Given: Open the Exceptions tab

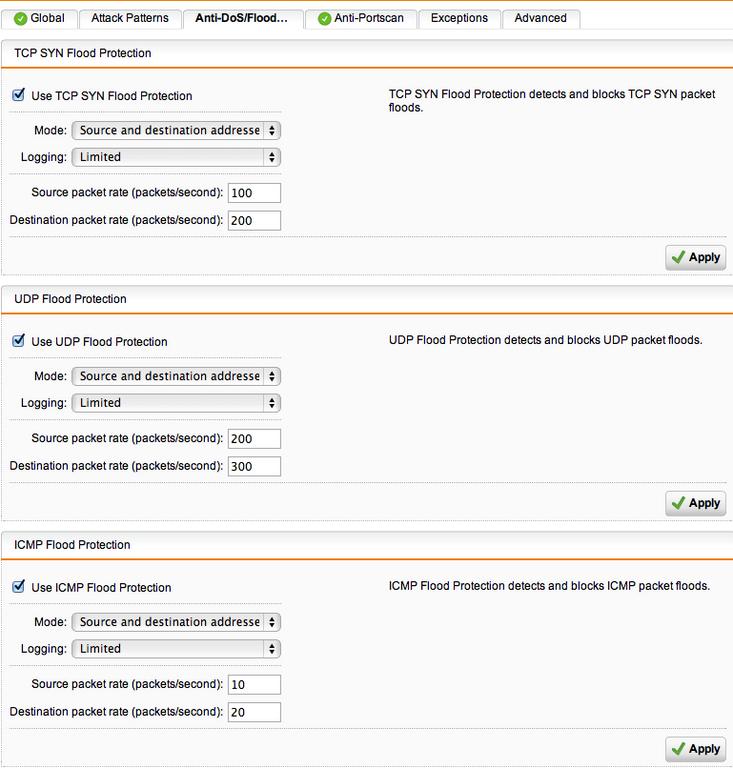Looking at the screenshot, I should click(459, 19).
